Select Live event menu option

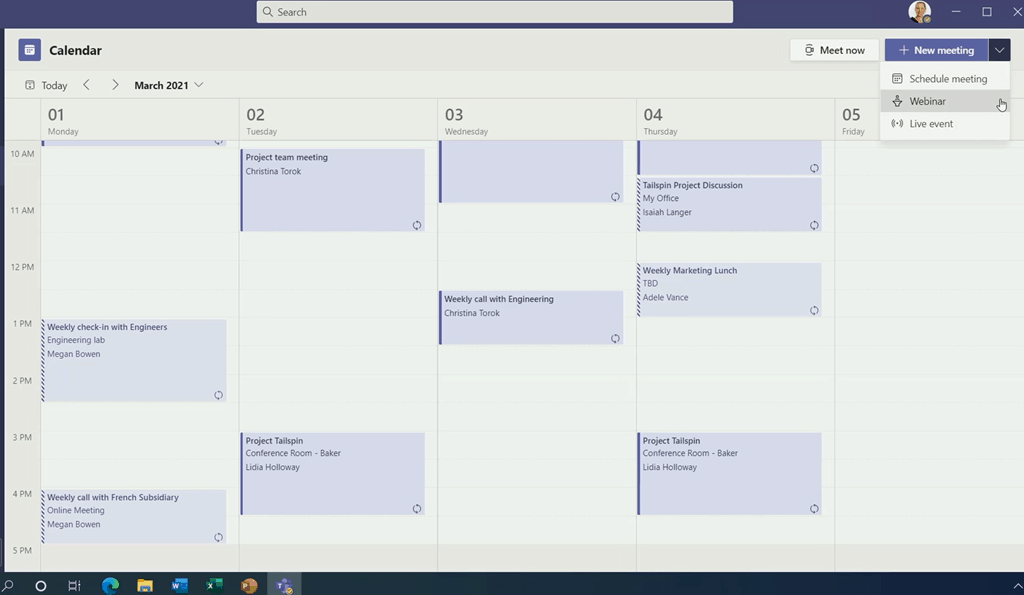tap(930, 124)
